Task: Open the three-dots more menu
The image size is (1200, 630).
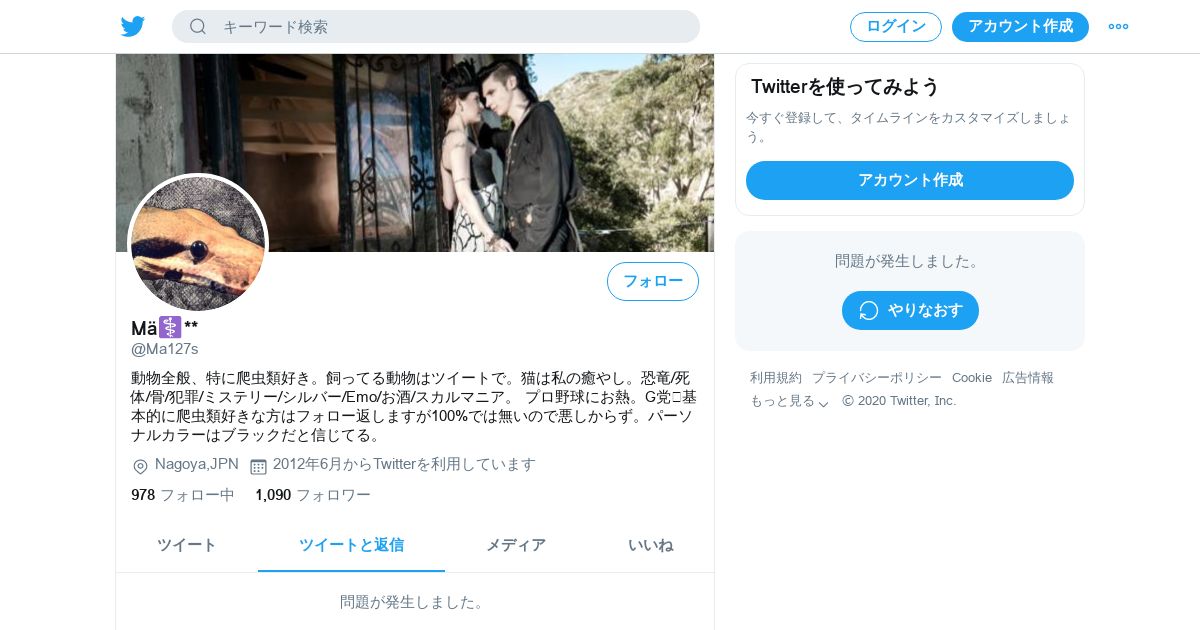Action: coord(1118,27)
